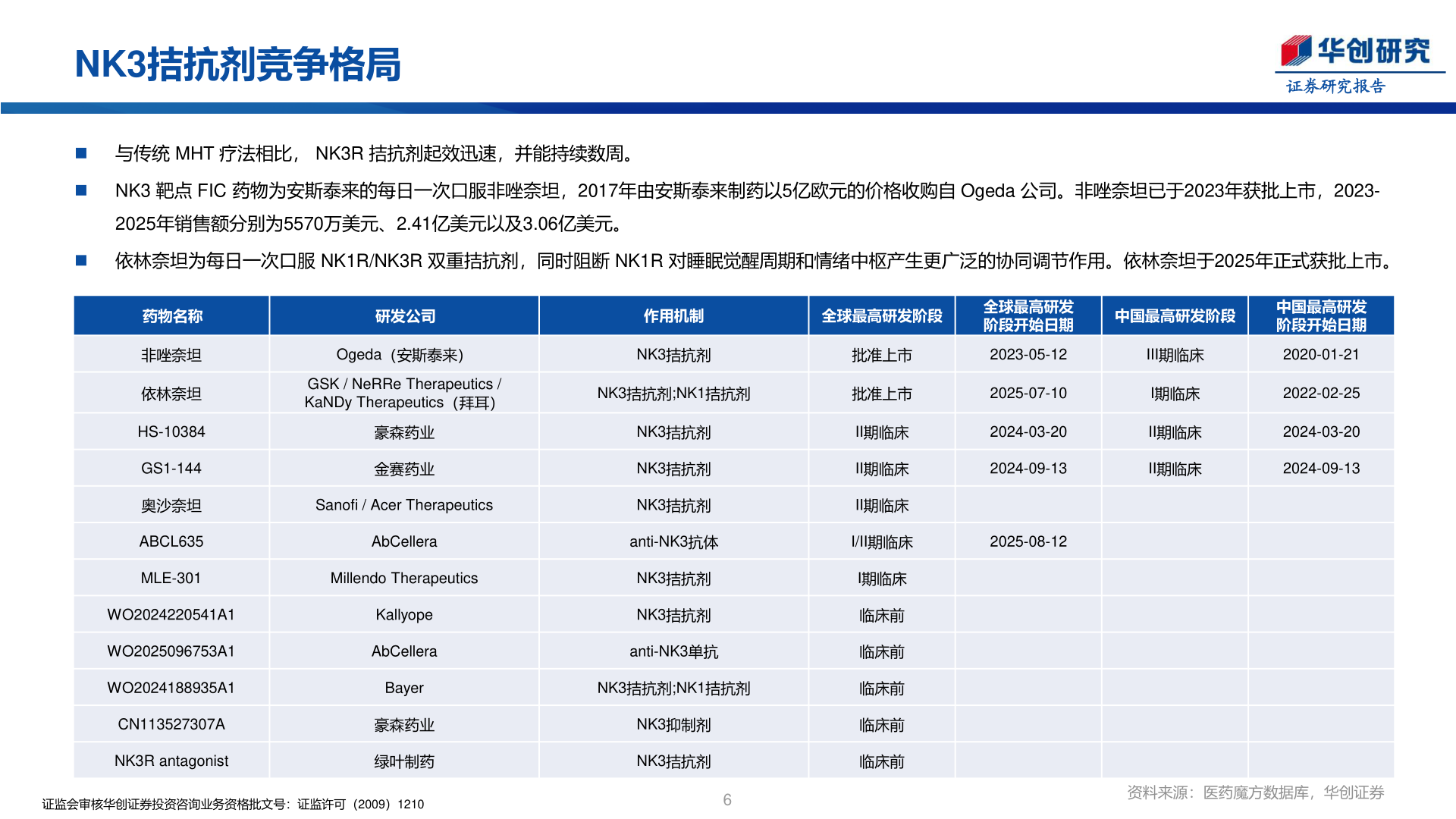Click the 中国最高研发阶段开始日期 header

coord(1321,316)
